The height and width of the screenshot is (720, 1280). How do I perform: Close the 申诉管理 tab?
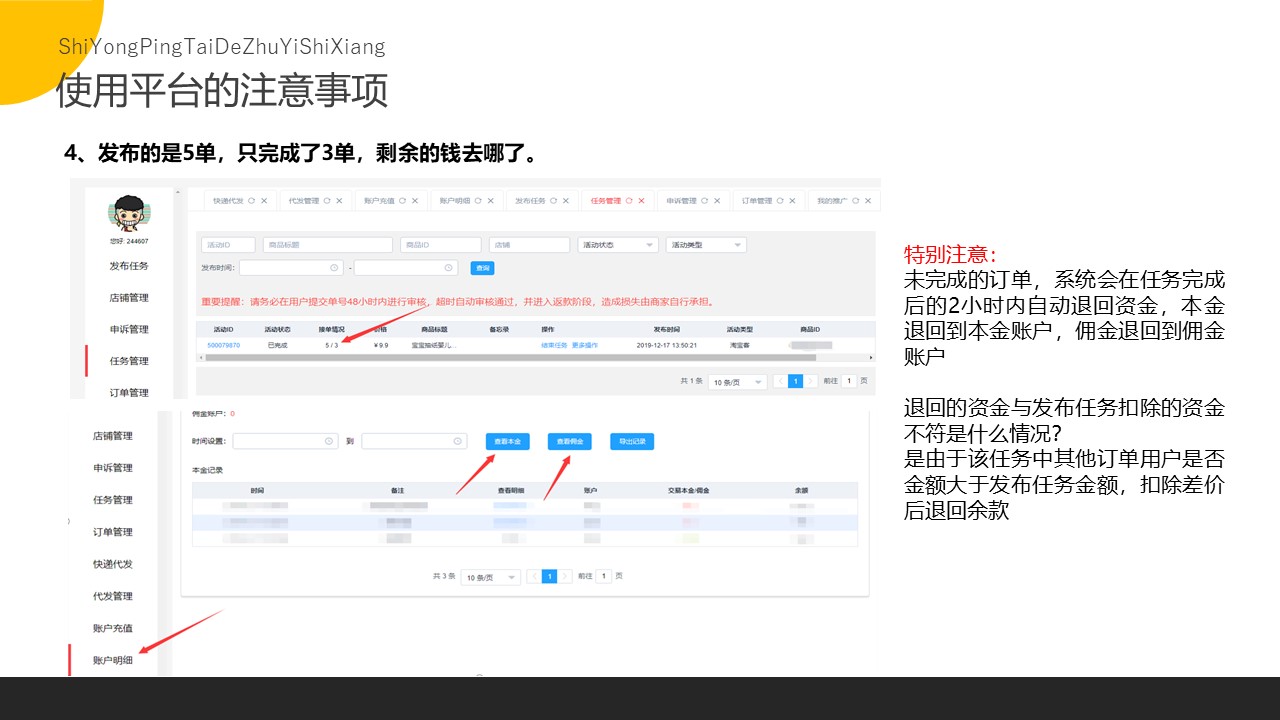[718, 201]
